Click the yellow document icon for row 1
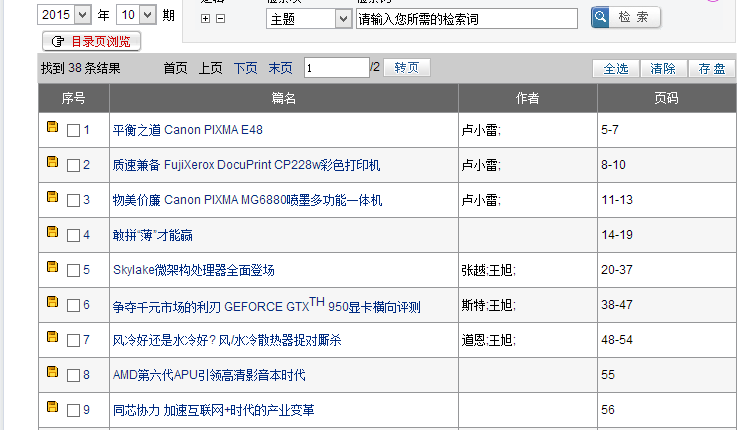Screen dimensions: 754x430 tap(52, 126)
